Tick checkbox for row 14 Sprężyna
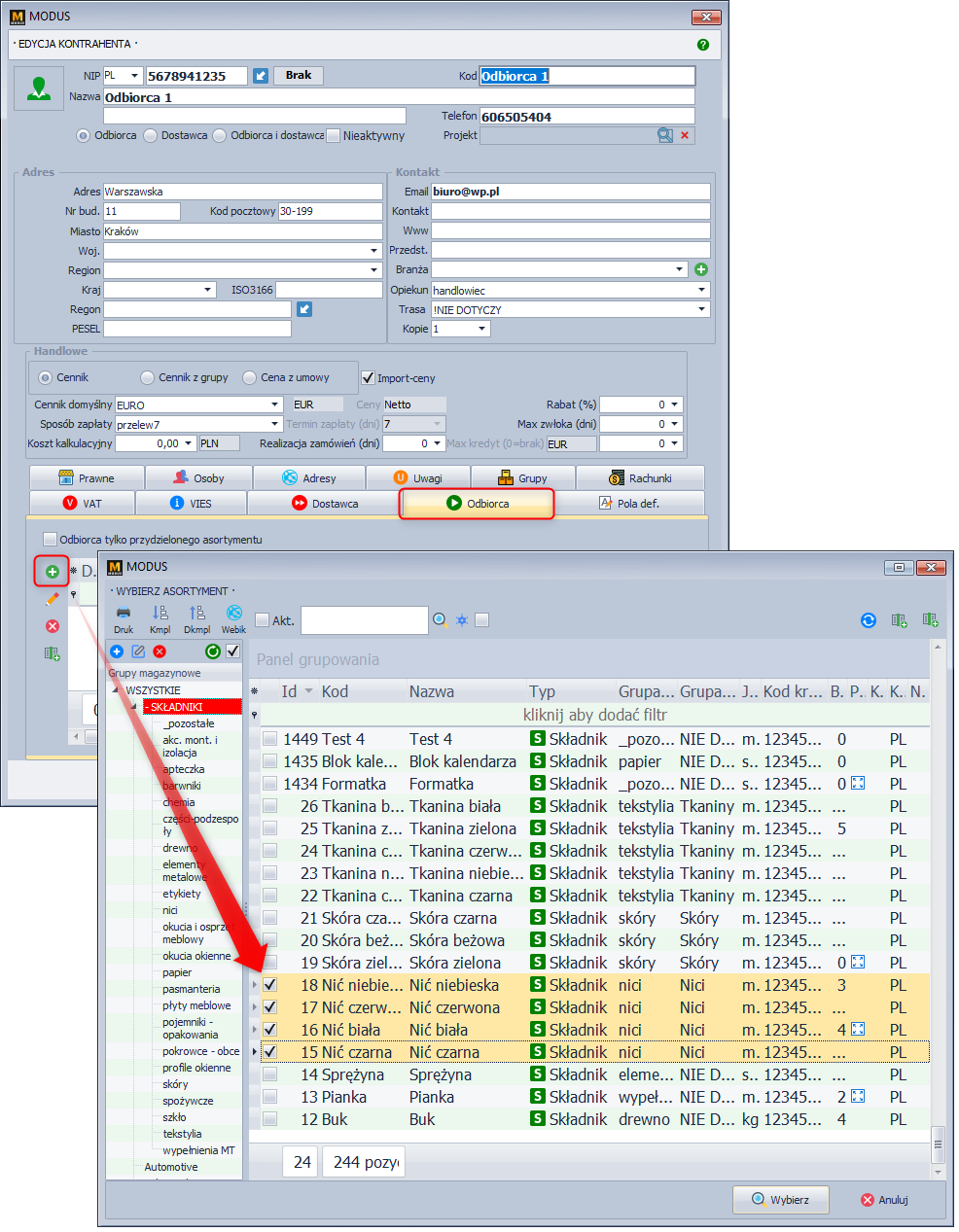 270,1074
